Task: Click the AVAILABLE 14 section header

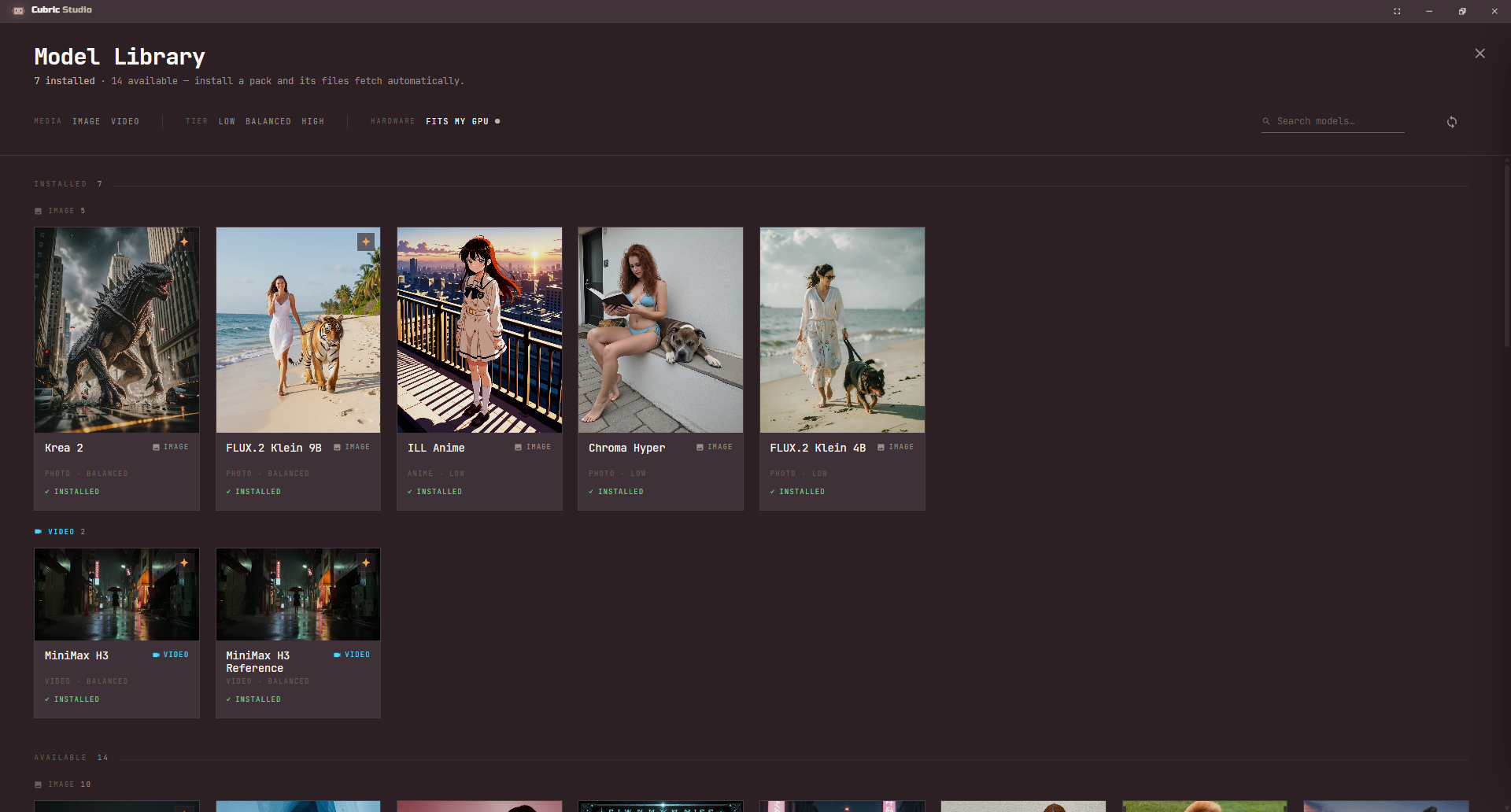Action: pos(71,758)
